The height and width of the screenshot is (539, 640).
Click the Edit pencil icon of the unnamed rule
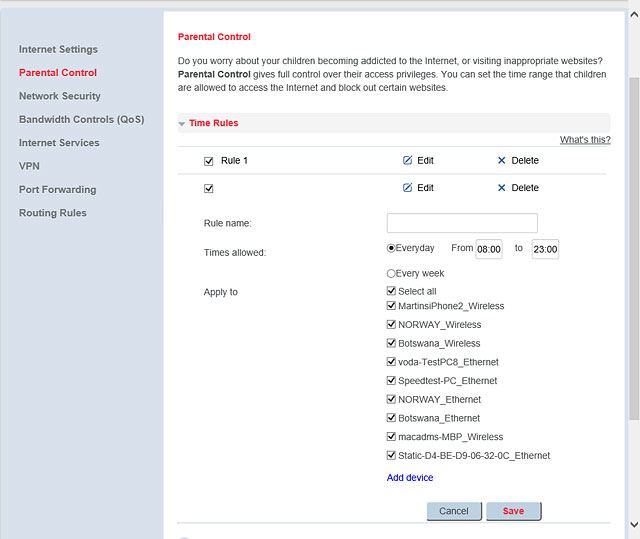pos(407,188)
